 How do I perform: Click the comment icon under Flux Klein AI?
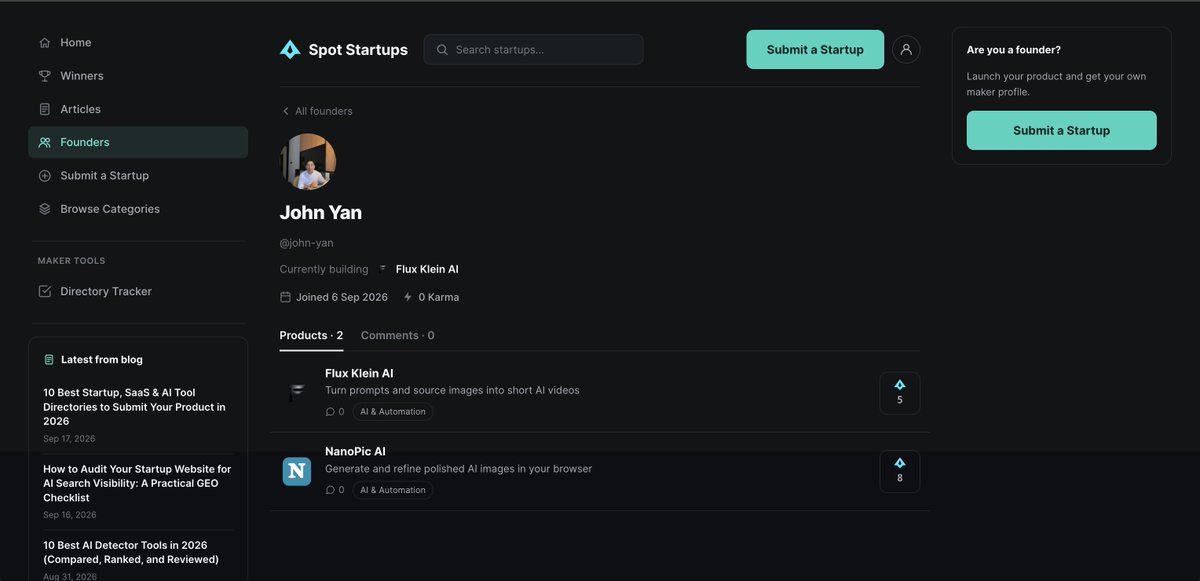[330, 411]
